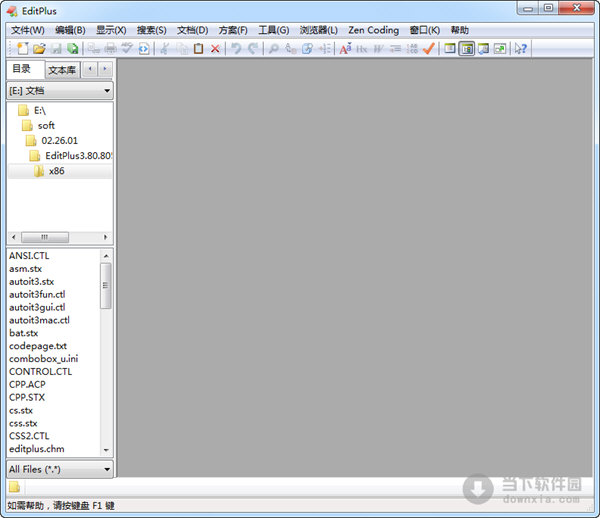Click the Replace icon
The width and height of the screenshot is (600, 518).
pos(290,49)
